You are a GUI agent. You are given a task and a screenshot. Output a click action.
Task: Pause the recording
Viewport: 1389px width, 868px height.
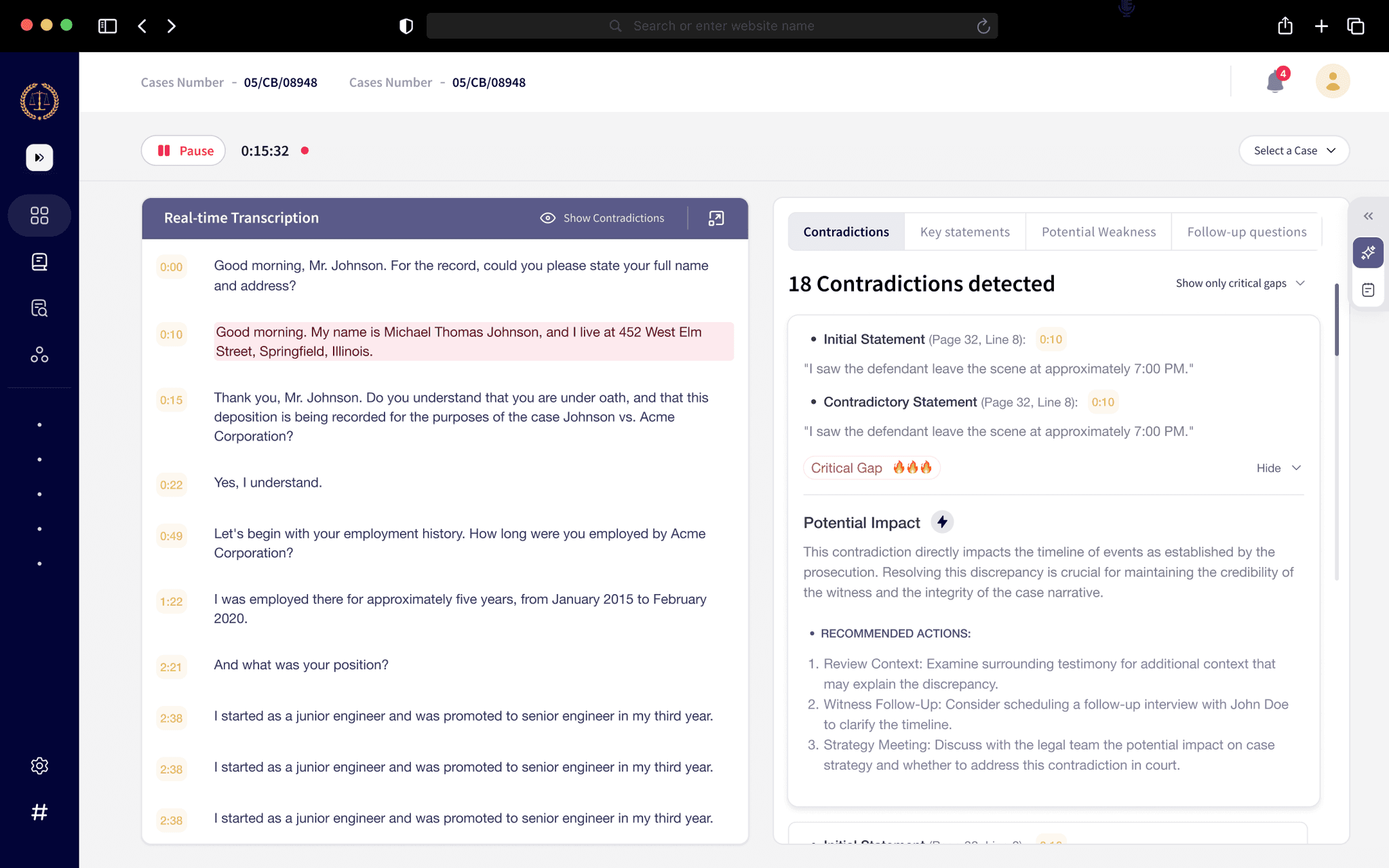click(x=184, y=151)
